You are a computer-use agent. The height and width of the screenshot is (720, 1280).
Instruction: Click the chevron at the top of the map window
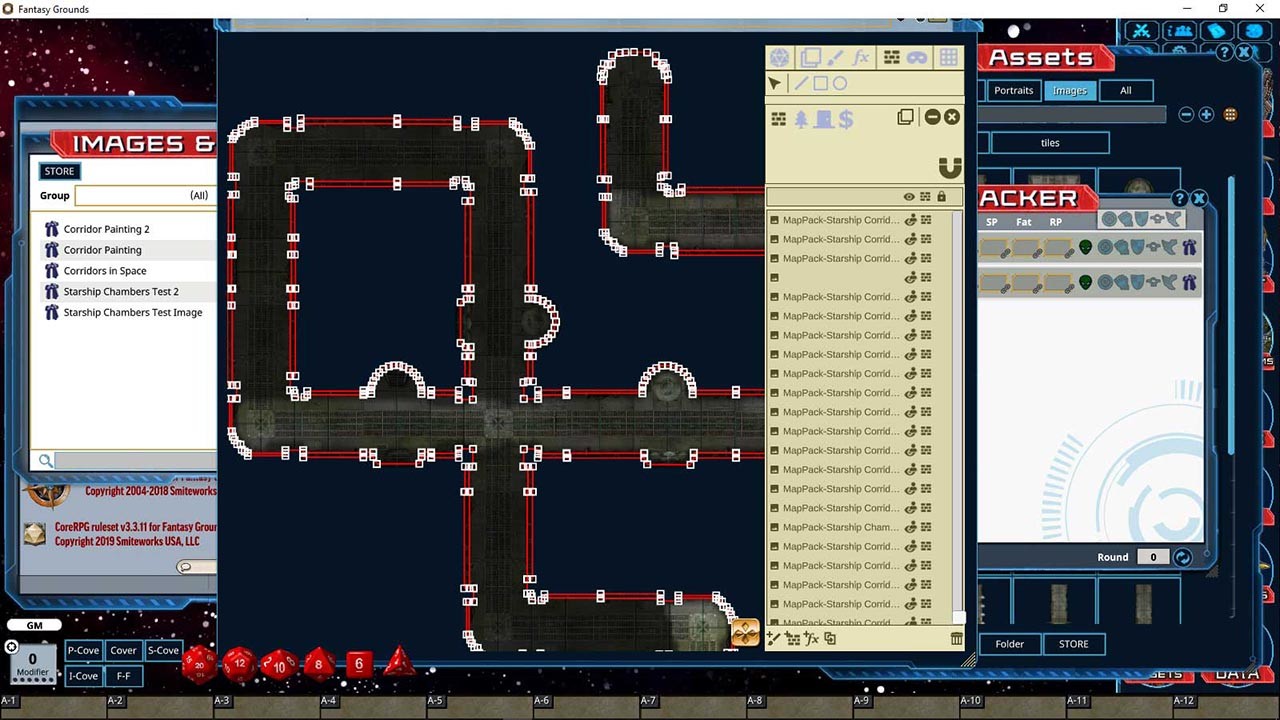[901, 19]
